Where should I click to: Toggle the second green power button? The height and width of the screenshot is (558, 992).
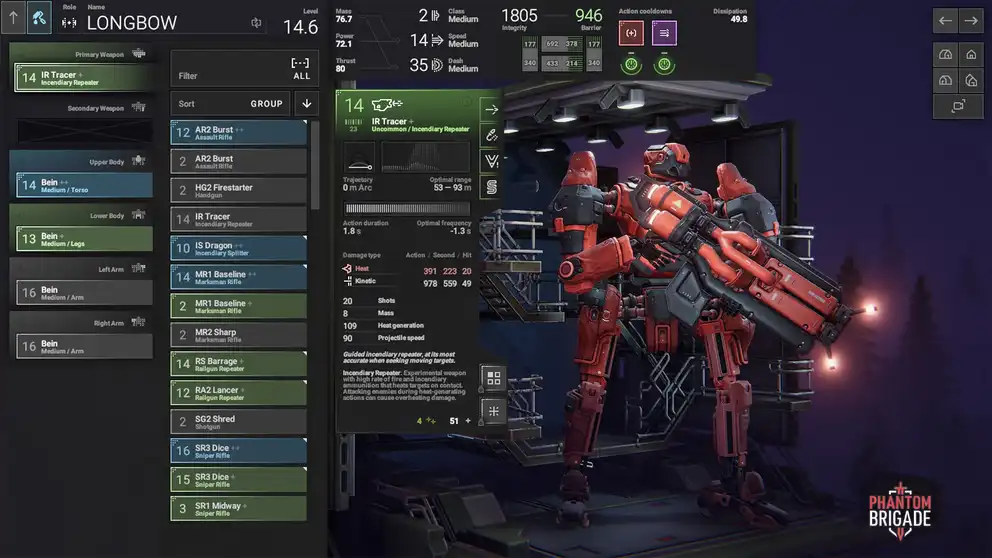(x=664, y=65)
